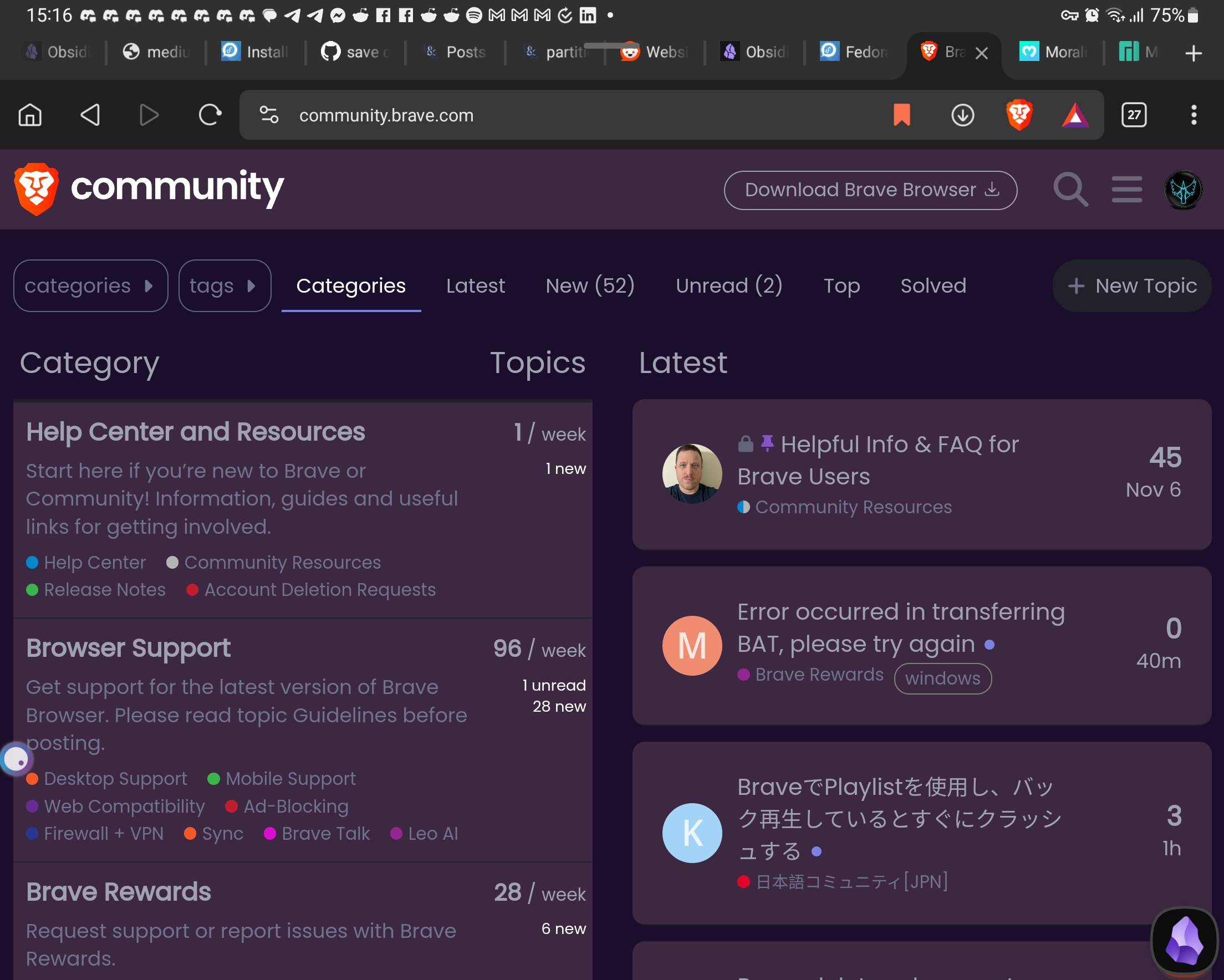
Task: Reload the page with refresh icon
Action: [x=210, y=115]
